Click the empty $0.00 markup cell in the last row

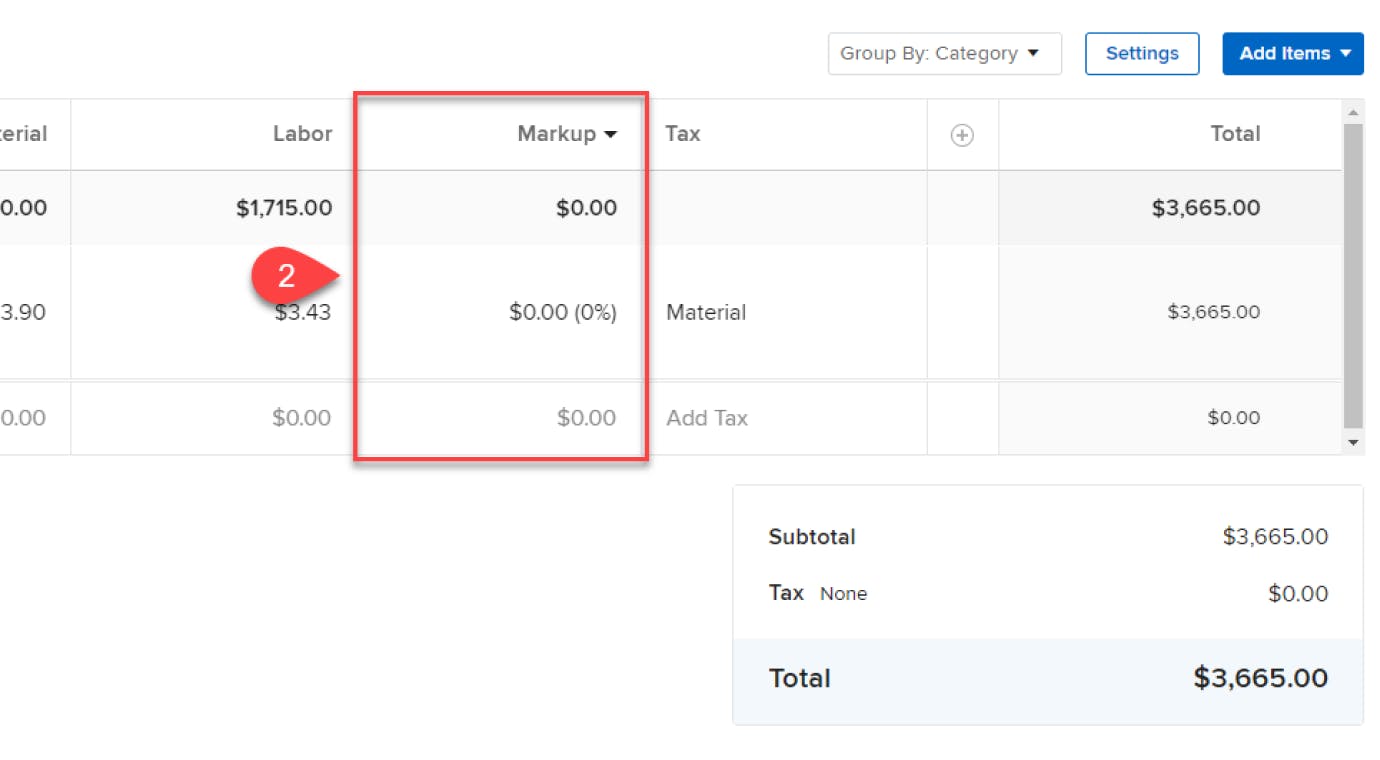[x=586, y=418]
